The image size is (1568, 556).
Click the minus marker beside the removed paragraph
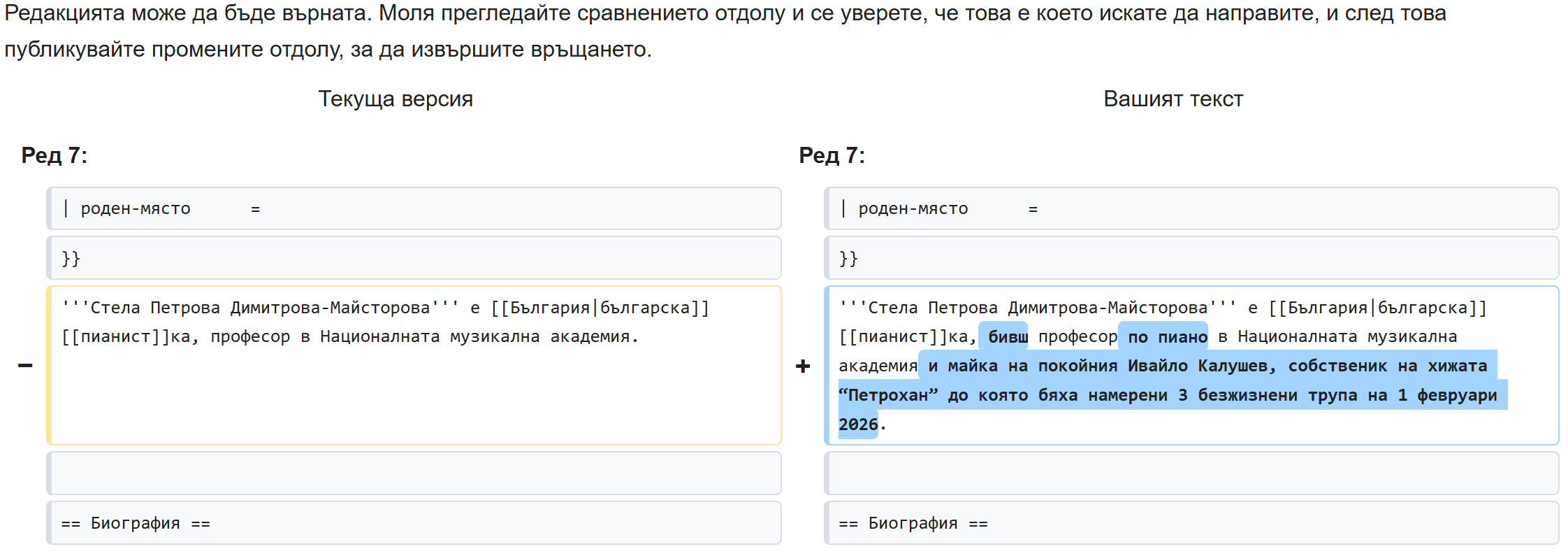[25, 365]
